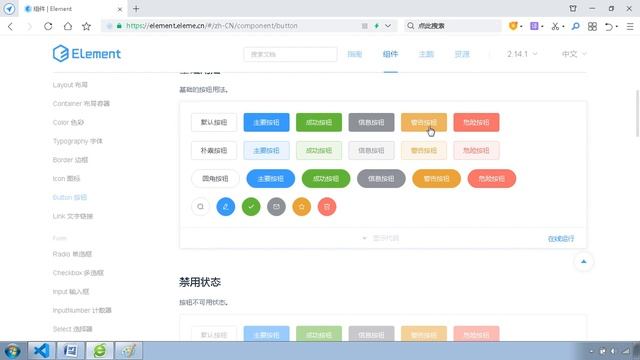Click the browser search box

pyautogui.click(x=452, y=26)
